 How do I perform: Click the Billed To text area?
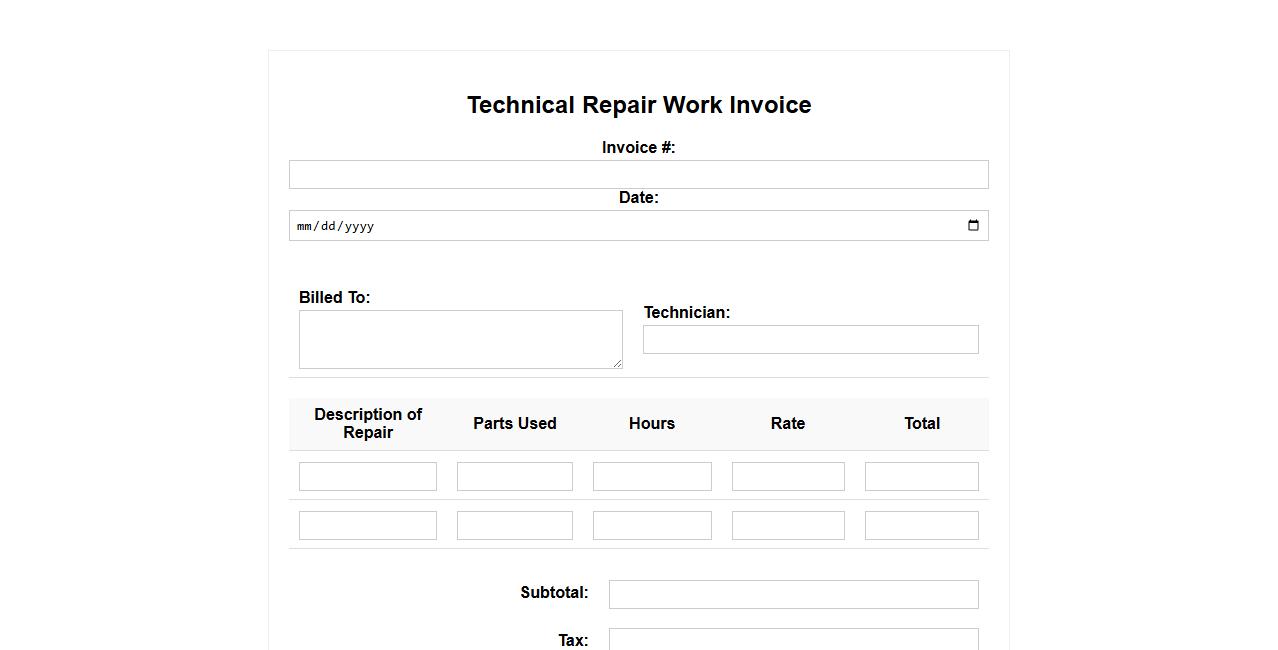pos(460,339)
